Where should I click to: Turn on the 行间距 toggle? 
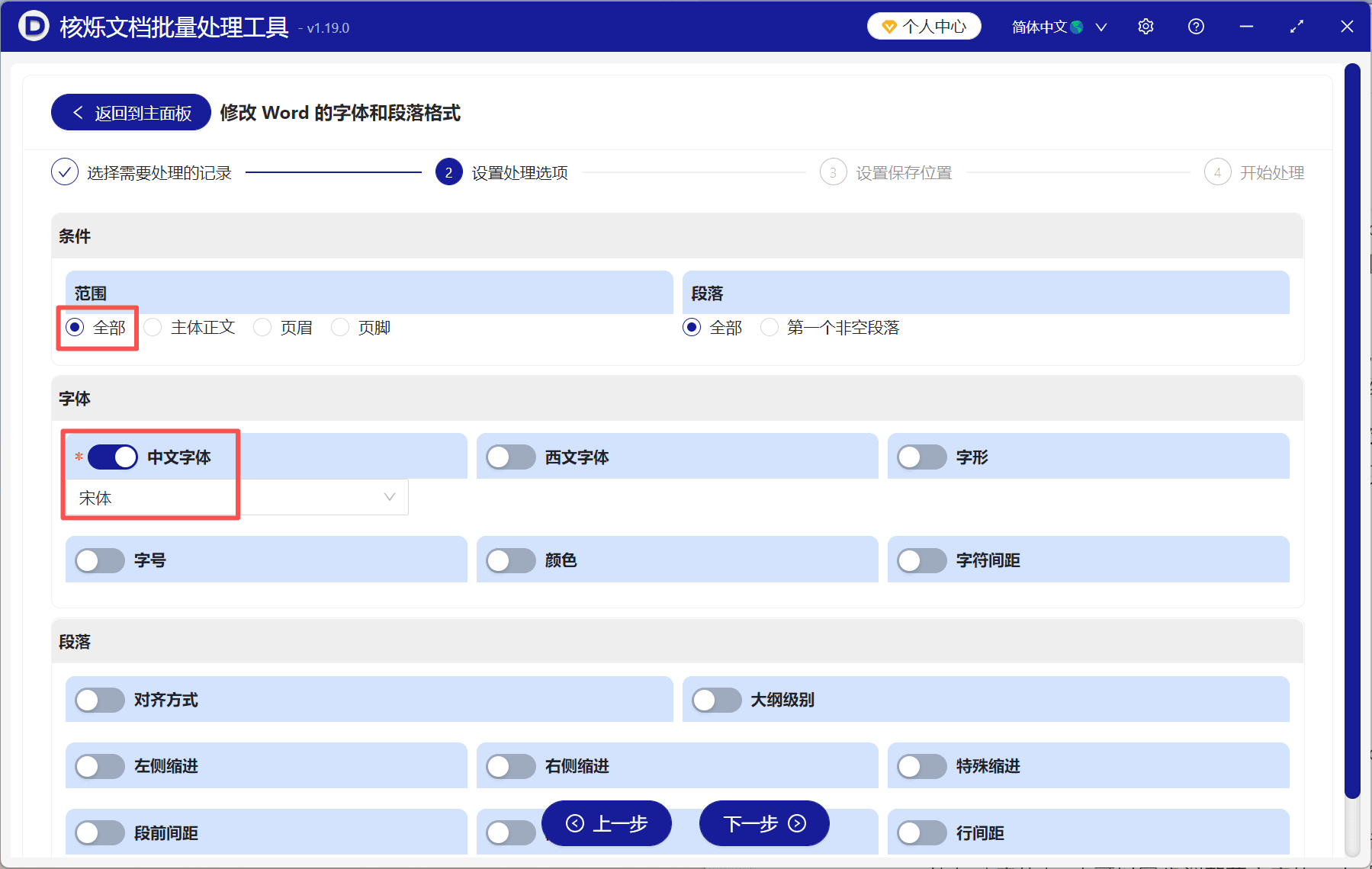tap(921, 833)
